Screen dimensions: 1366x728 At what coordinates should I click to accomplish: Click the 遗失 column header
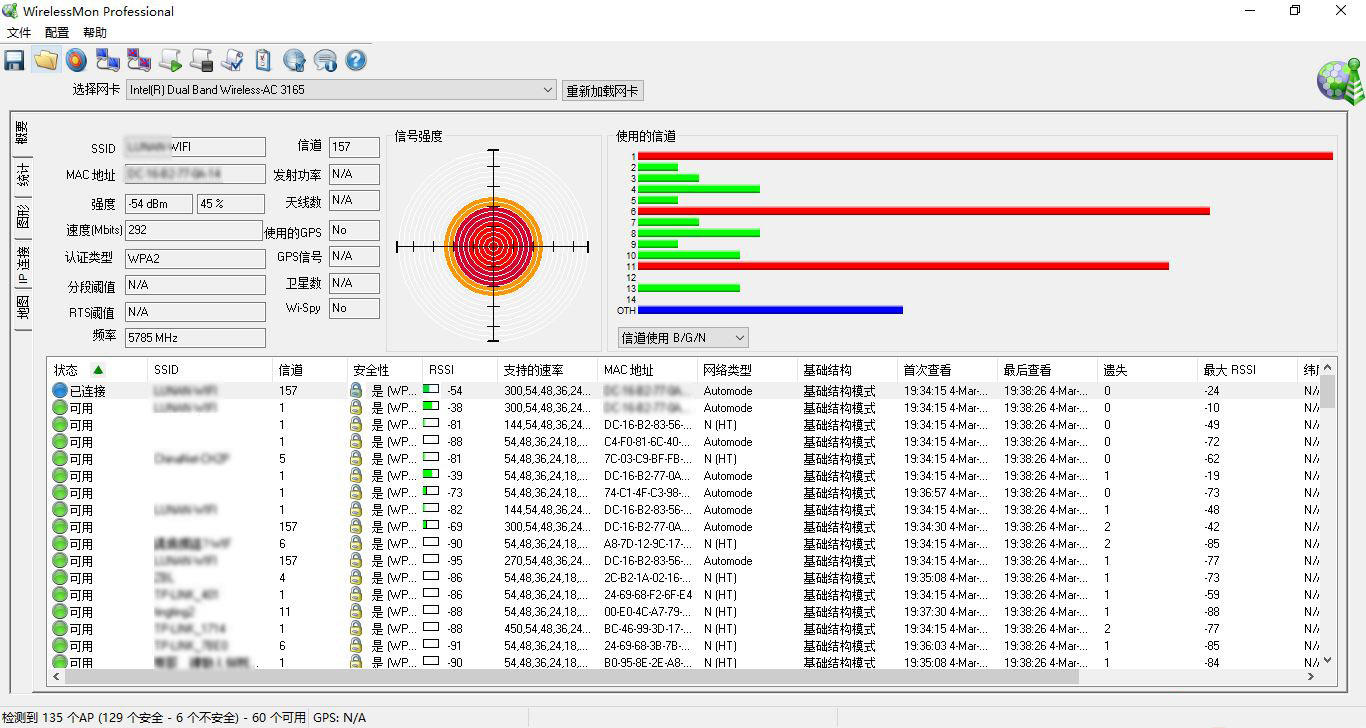click(1147, 370)
